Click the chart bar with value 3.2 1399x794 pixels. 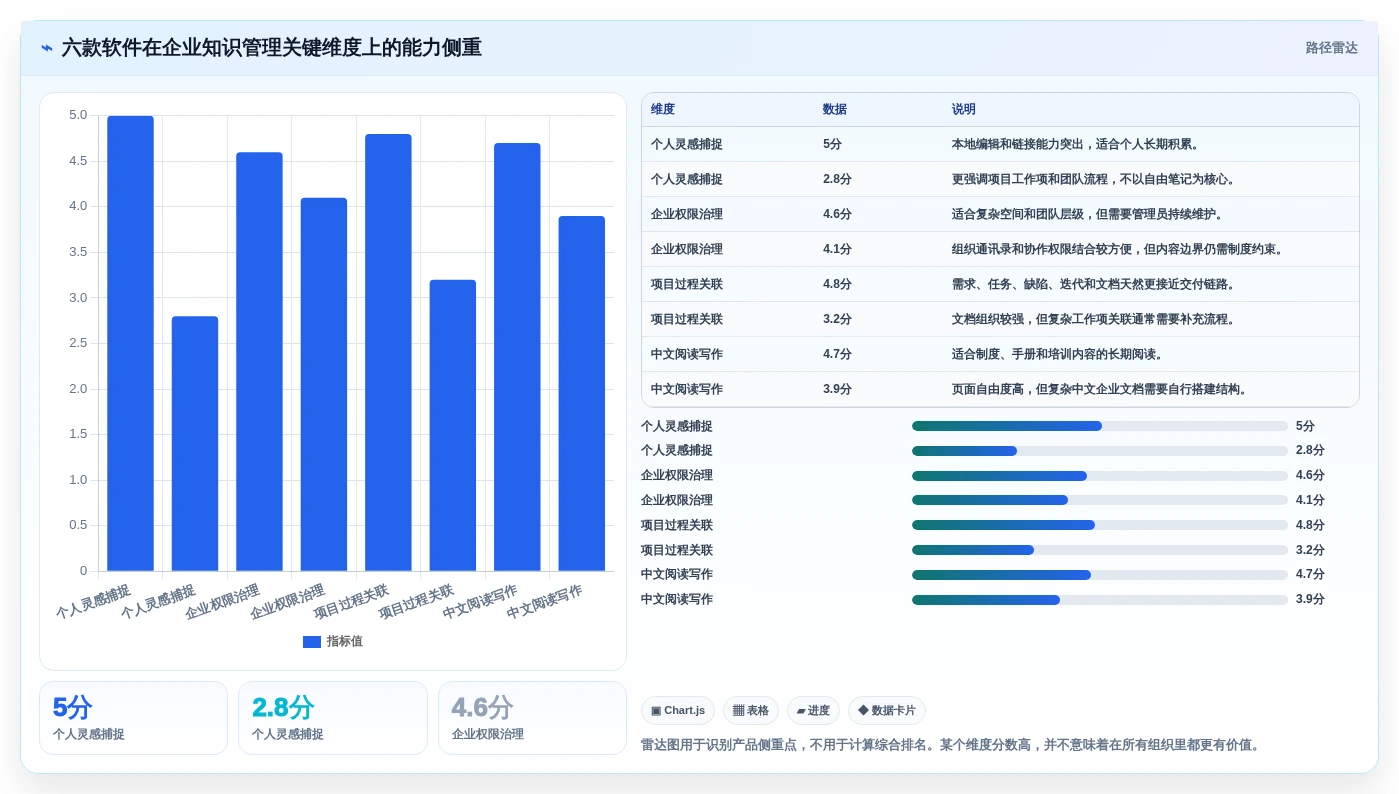pos(453,425)
